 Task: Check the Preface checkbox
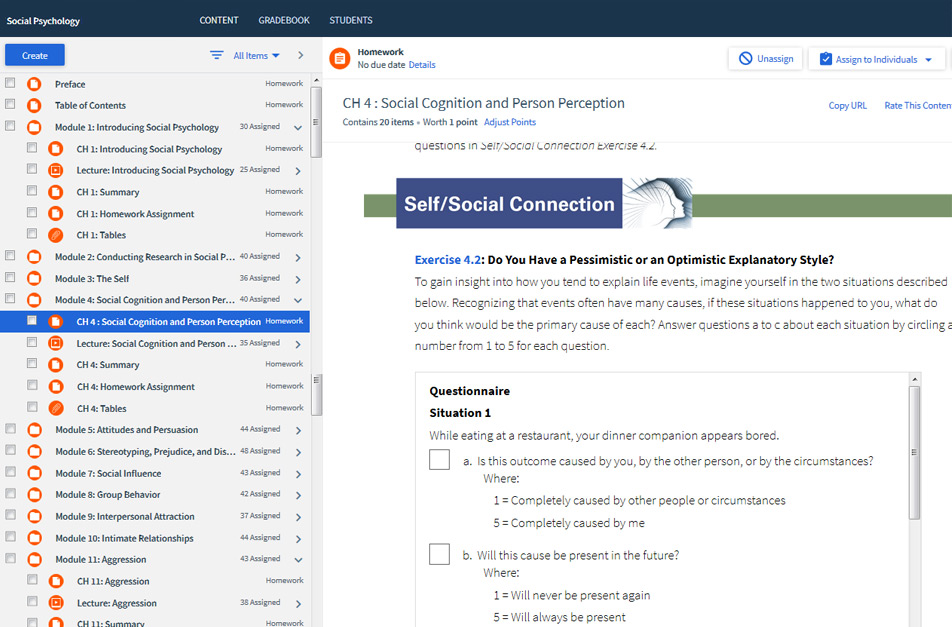pyautogui.click(x=10, y=83)
